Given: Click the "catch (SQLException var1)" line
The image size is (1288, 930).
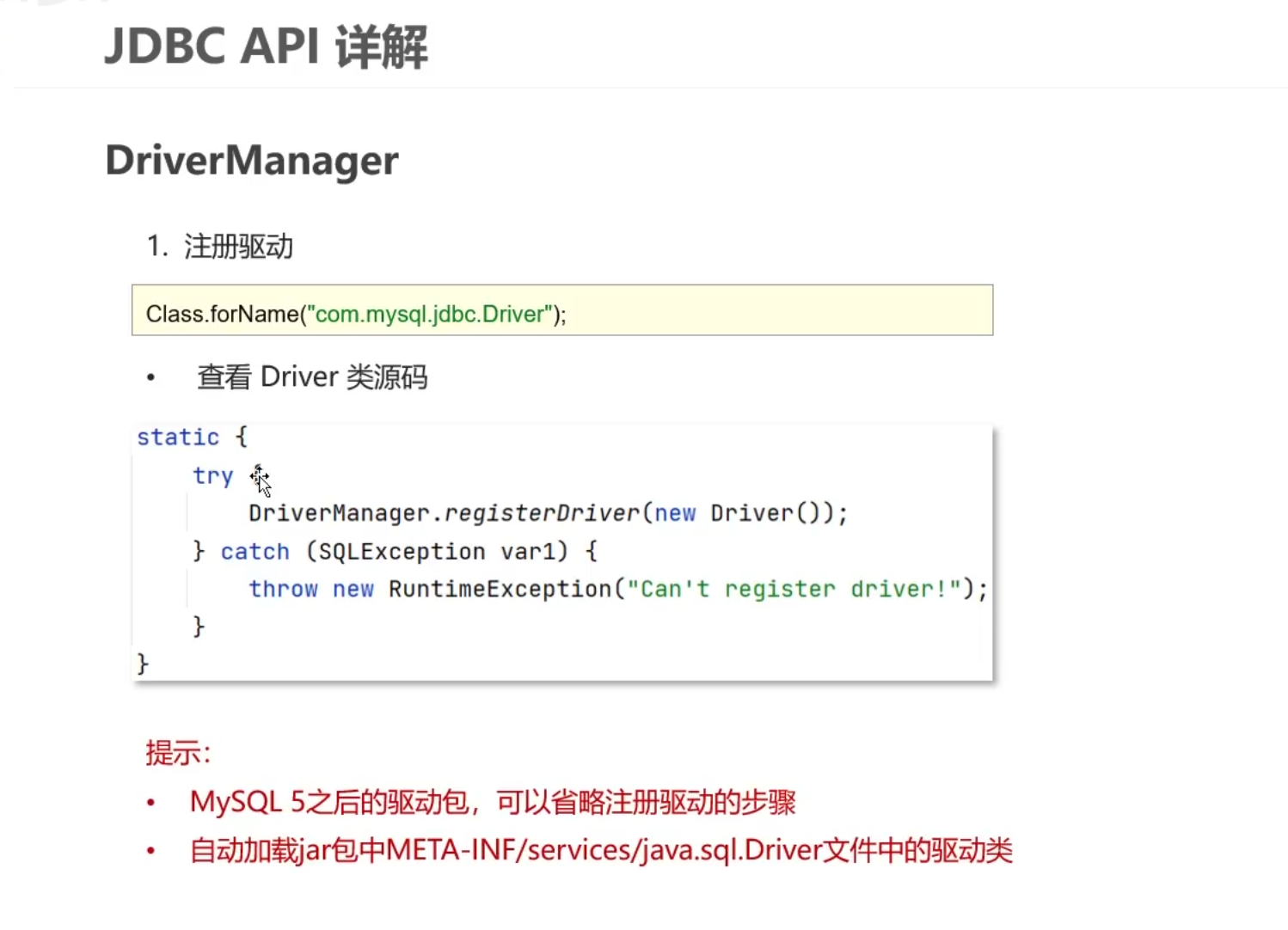Looking at the screenshot, I should point(395,551).
